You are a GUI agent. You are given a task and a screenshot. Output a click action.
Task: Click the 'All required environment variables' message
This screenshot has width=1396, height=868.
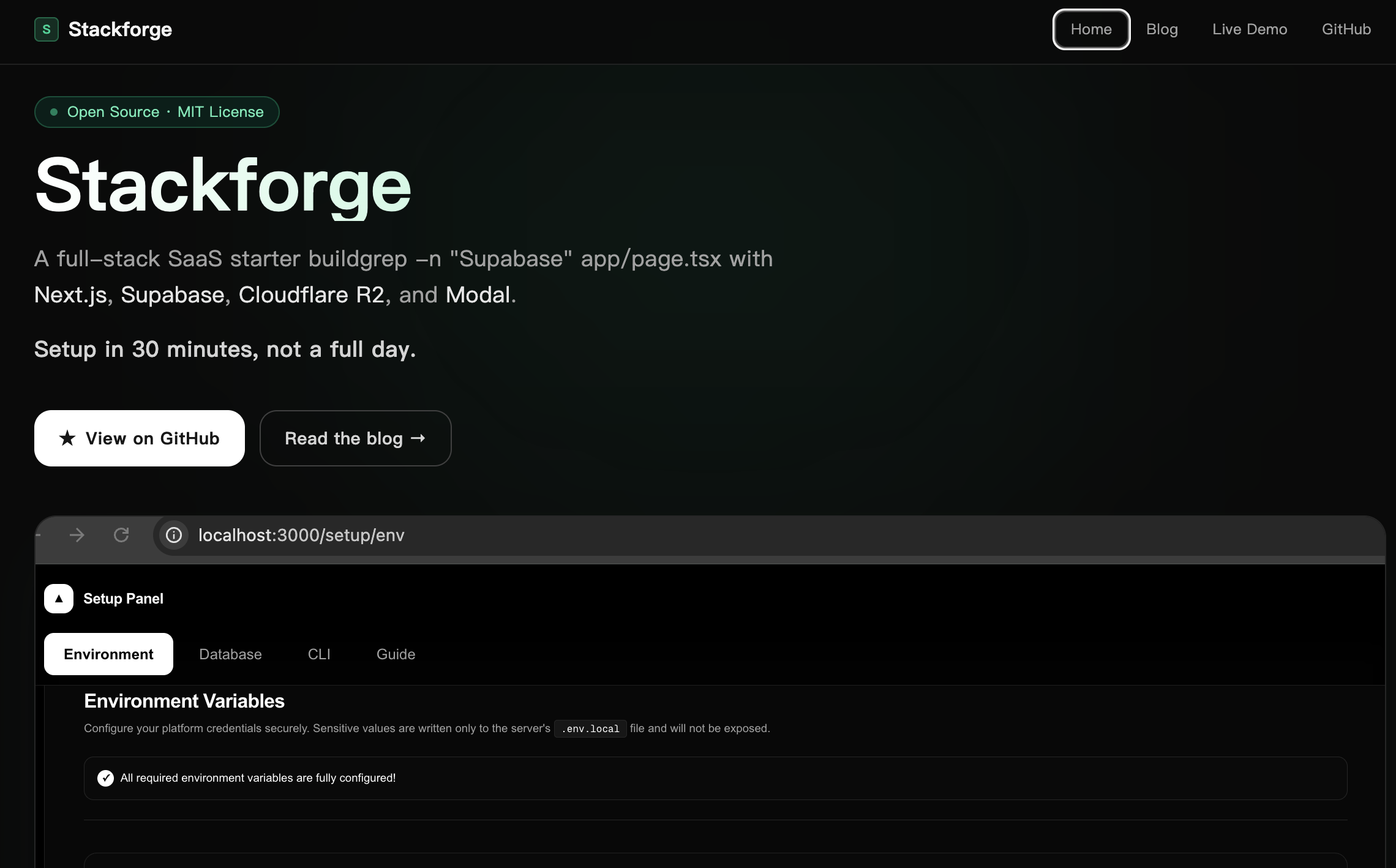(x=258, y=778)
